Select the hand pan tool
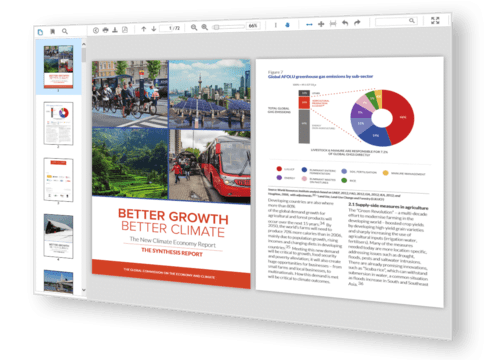 click(x=287, y=25)
